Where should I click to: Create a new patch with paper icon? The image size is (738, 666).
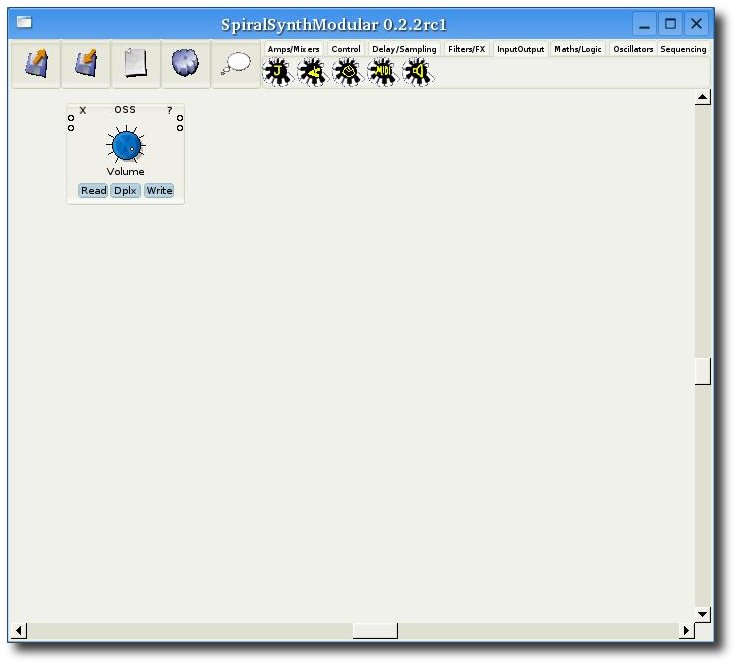pyautogui.click(x=136, y=64)
